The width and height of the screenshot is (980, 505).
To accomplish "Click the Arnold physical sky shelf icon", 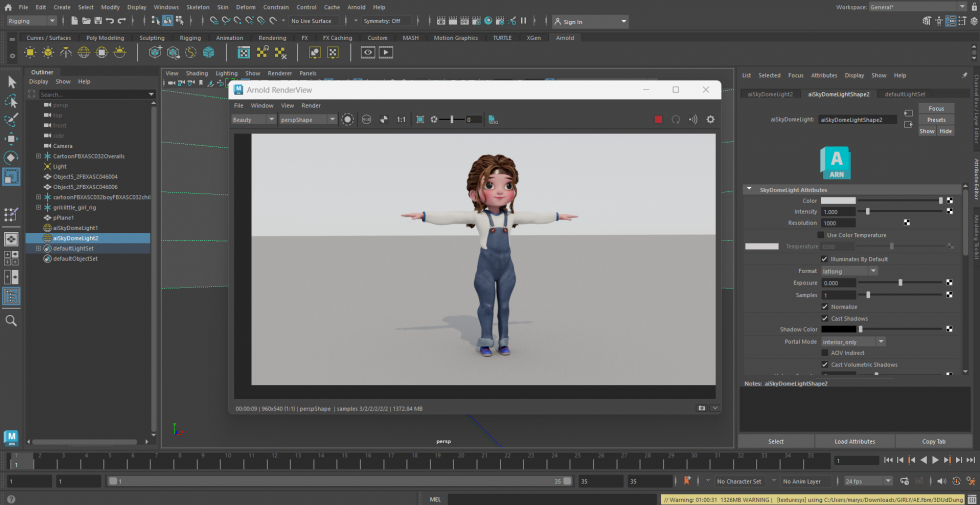I will click(x=119, y=52).
